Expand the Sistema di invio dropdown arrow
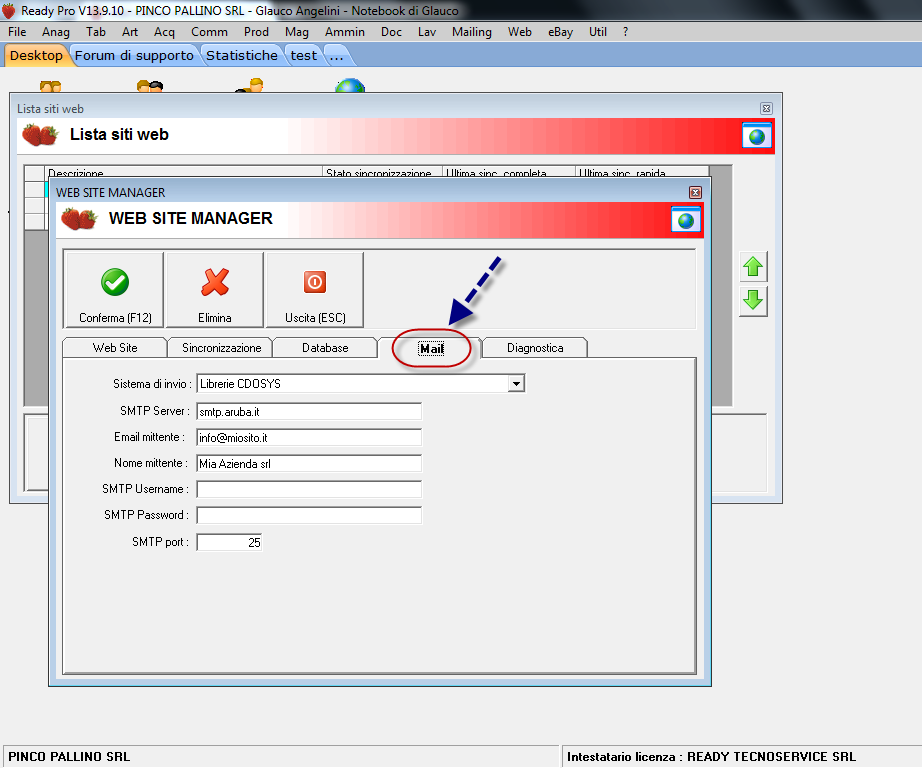The image size is (922, 768). click(516, 383)
